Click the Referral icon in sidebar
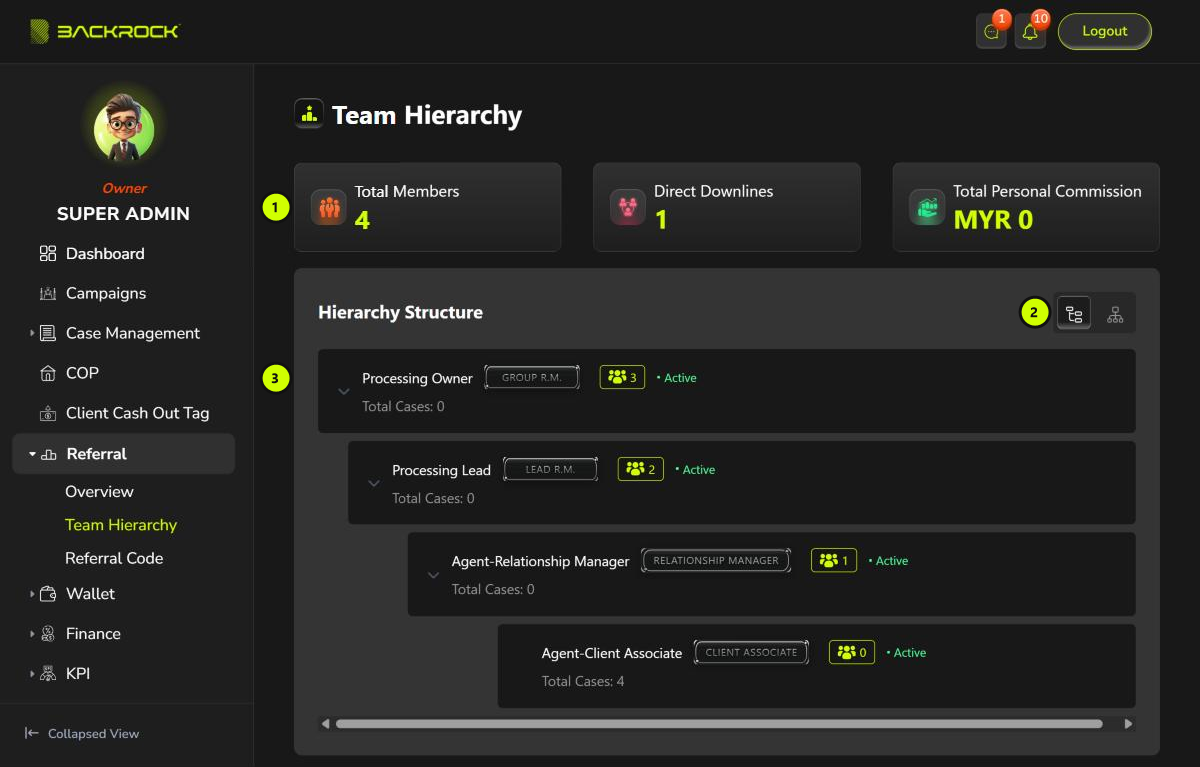The height and width of the screenshot is (767, 1200). pos(49,454)
